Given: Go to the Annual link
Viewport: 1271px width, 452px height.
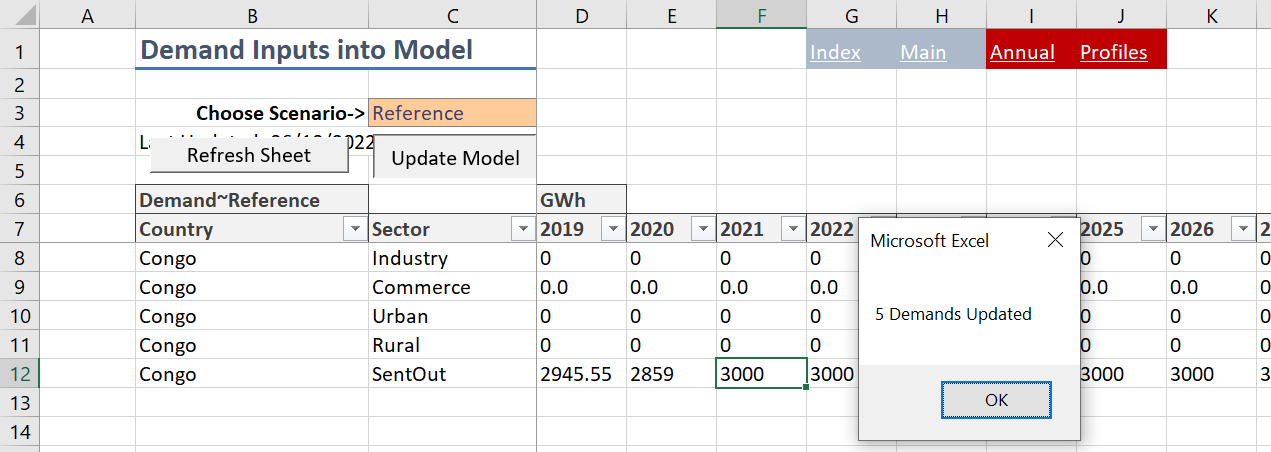Looking at the screenshot, I should 1022,53.
